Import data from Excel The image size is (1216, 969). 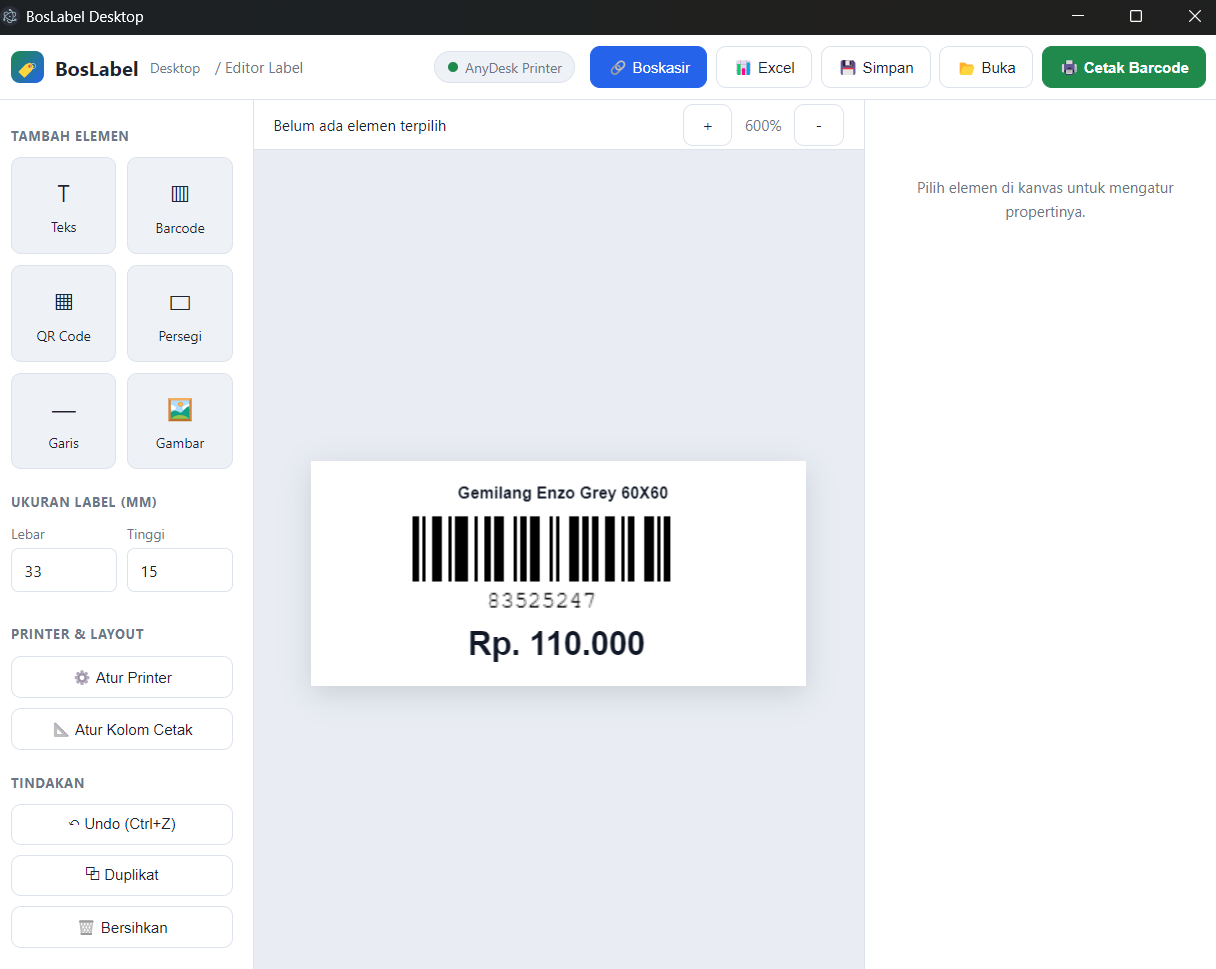tap(764, 67)
